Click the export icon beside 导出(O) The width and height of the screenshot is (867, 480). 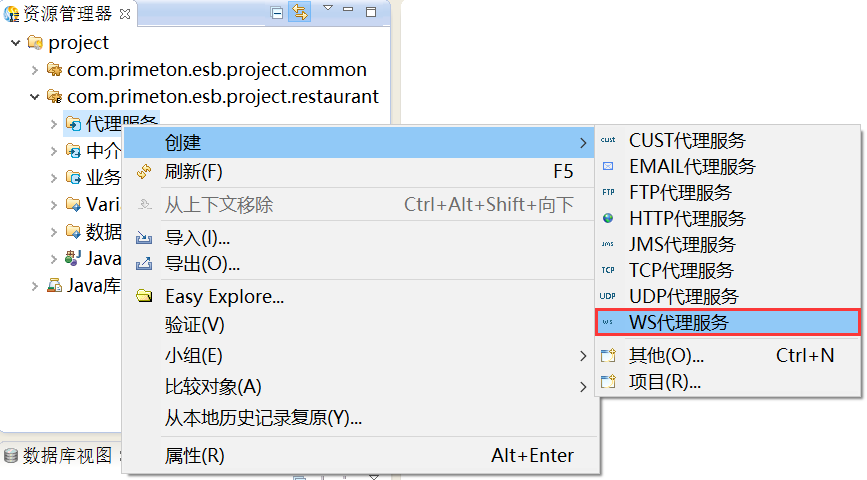pyautogui.click(x=144, y=264)
